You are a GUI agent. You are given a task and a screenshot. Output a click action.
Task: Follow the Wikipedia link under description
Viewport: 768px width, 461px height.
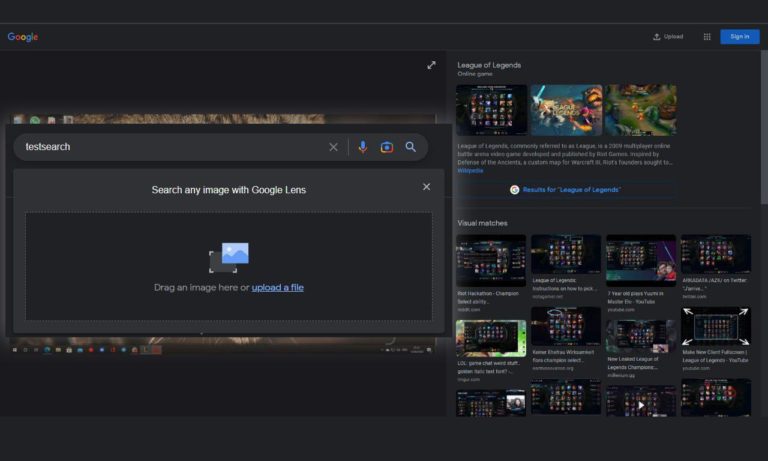coord(470,170)
